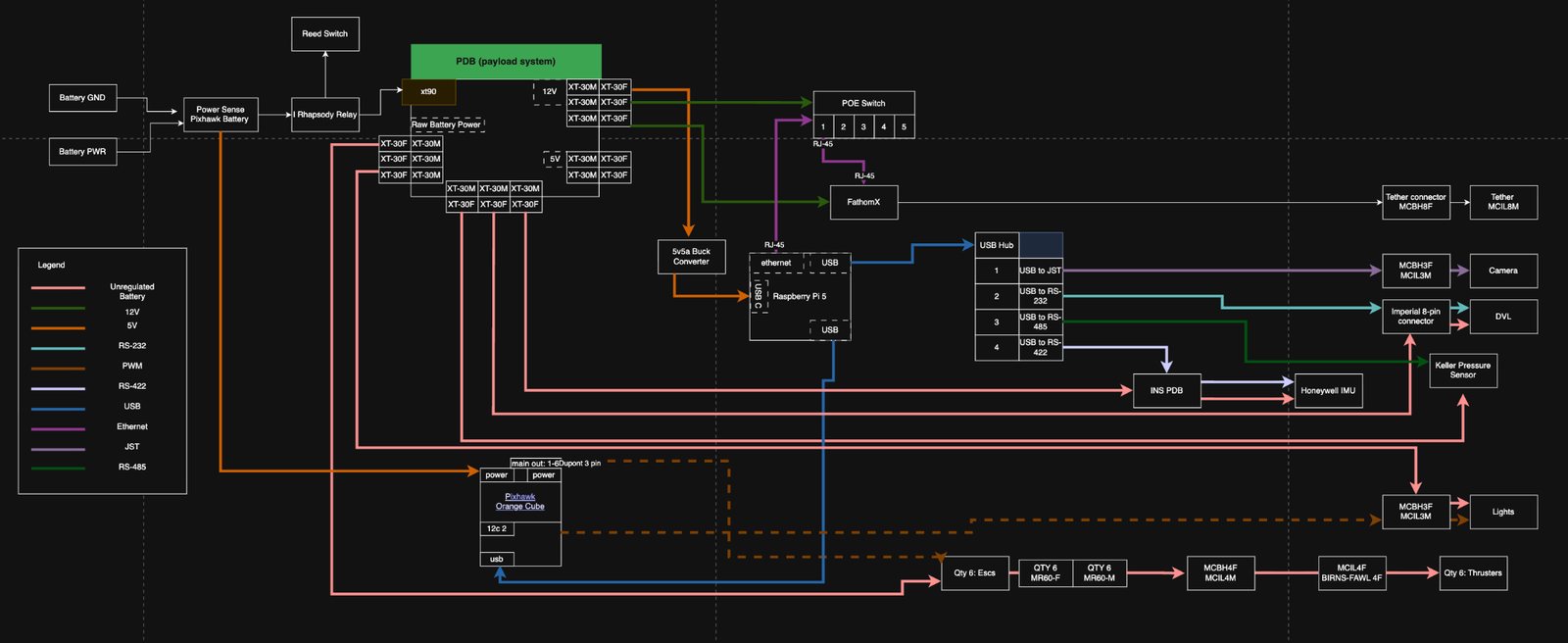The image size is (1568, 643).
Task: Click the USB Hub header cell
Action: [x=997, y=245]
